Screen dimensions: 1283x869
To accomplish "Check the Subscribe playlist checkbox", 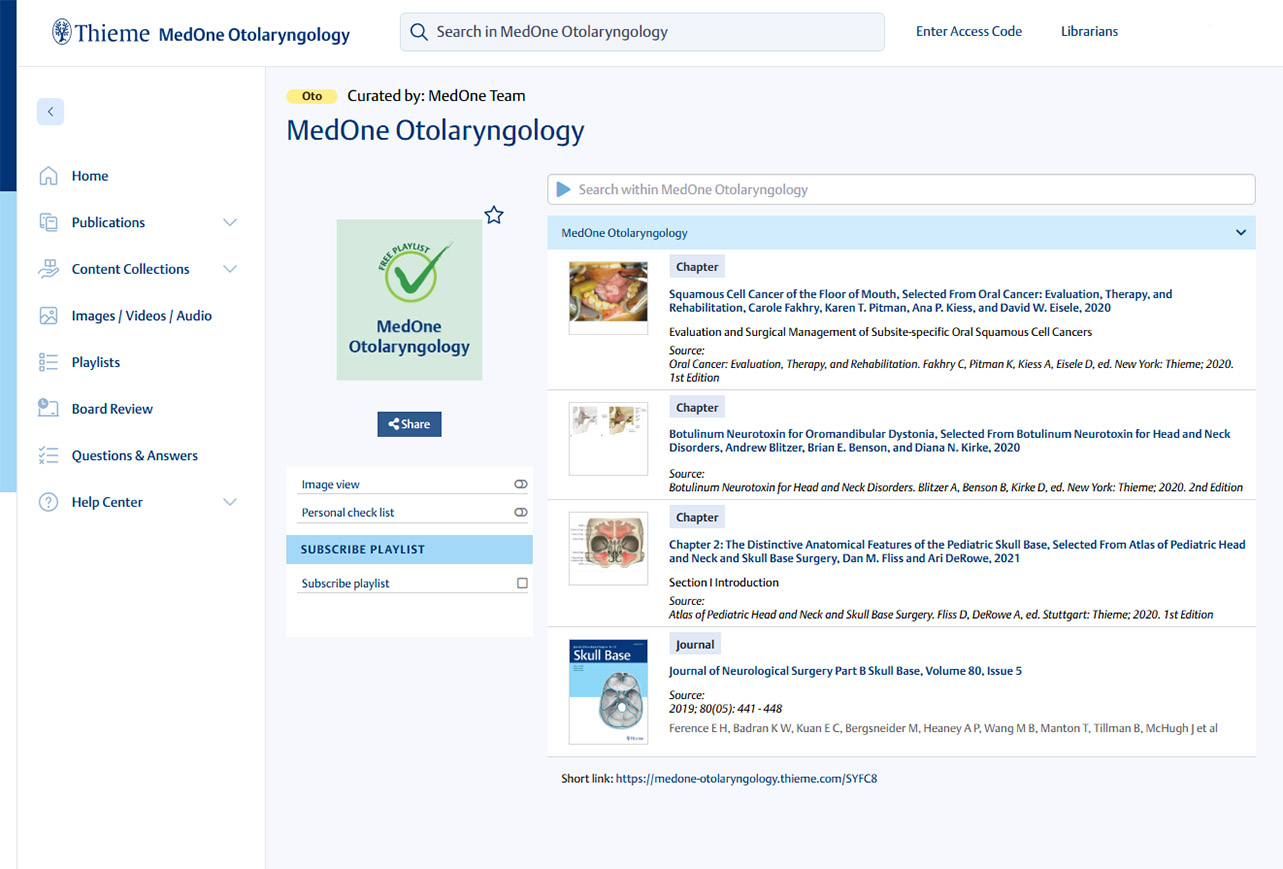I will [x=522, y=583].
